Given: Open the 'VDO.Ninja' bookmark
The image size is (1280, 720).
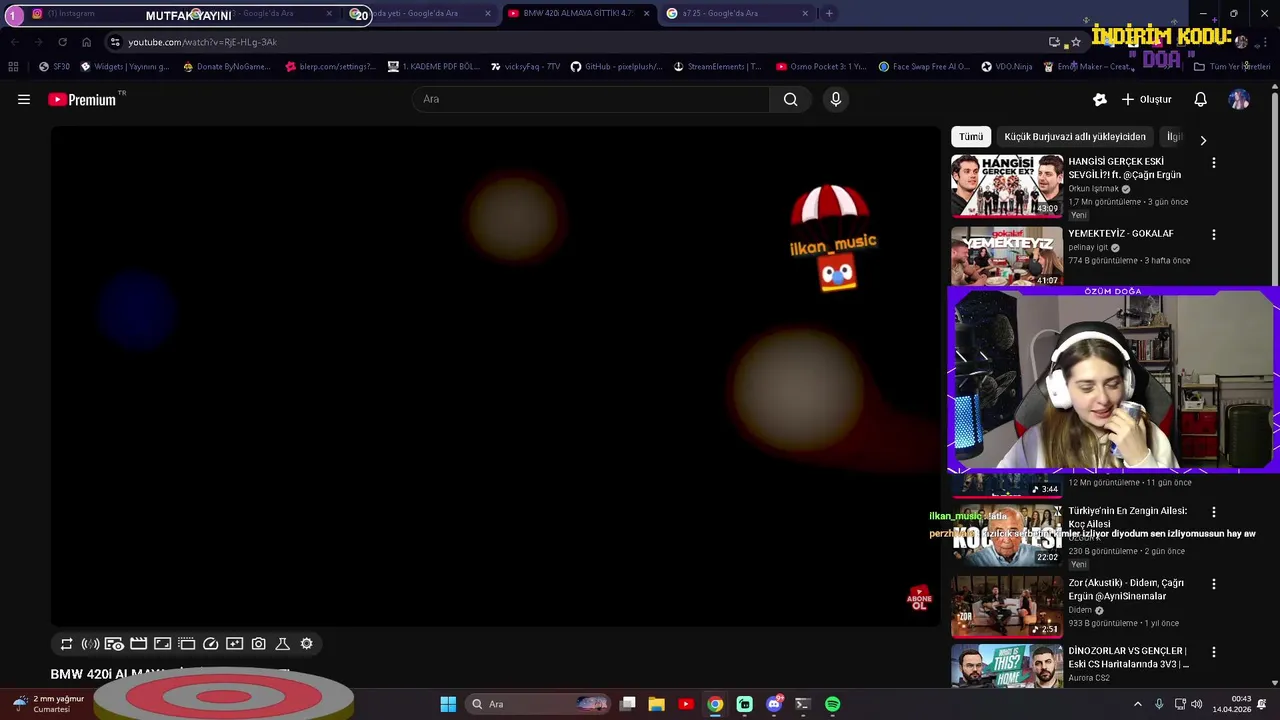Looking at the screenshot, I should click(x=1007, y=67).
